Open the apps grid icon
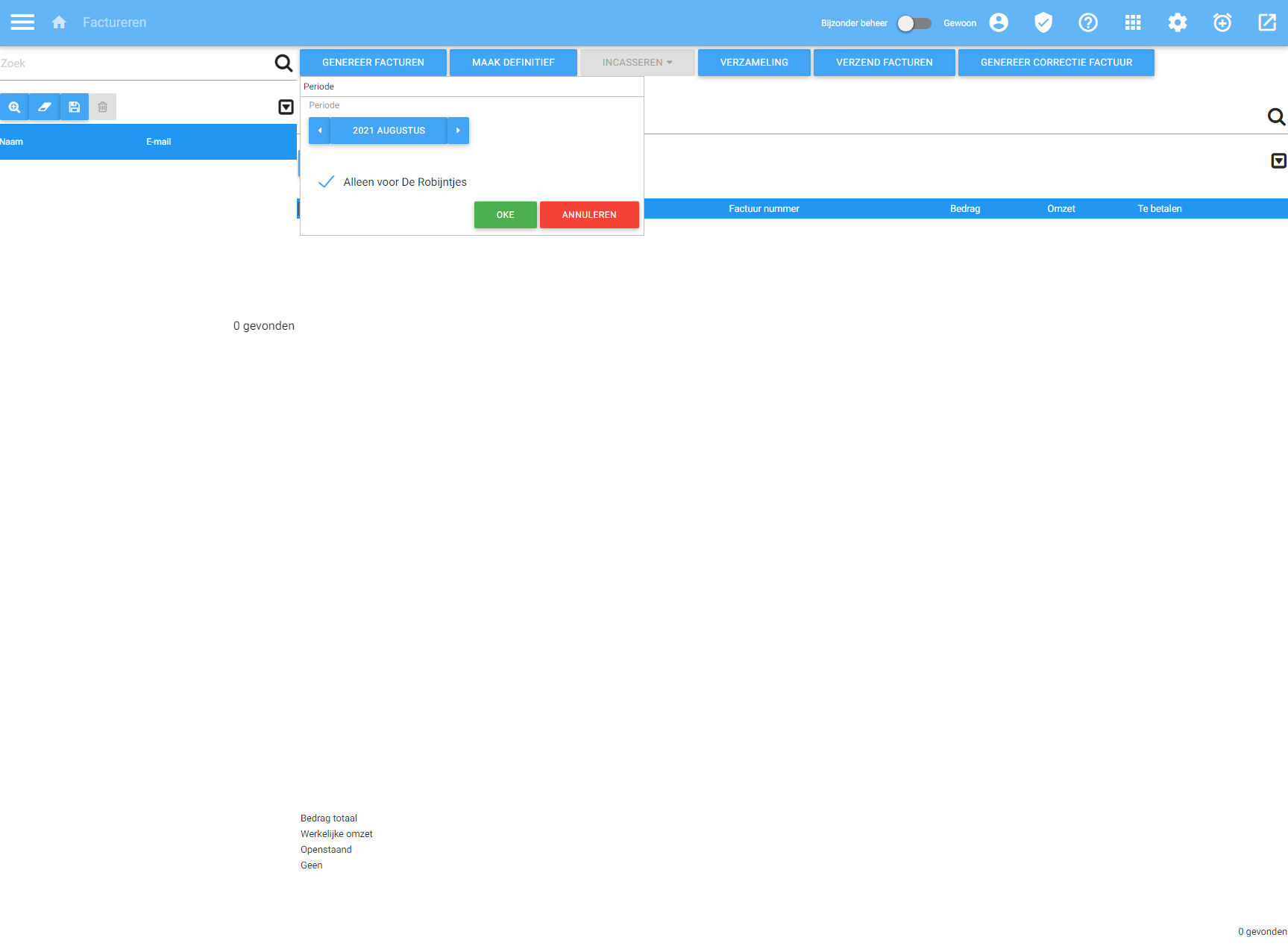Screen dimensions: 1288x952 [x=1132, y=22]
